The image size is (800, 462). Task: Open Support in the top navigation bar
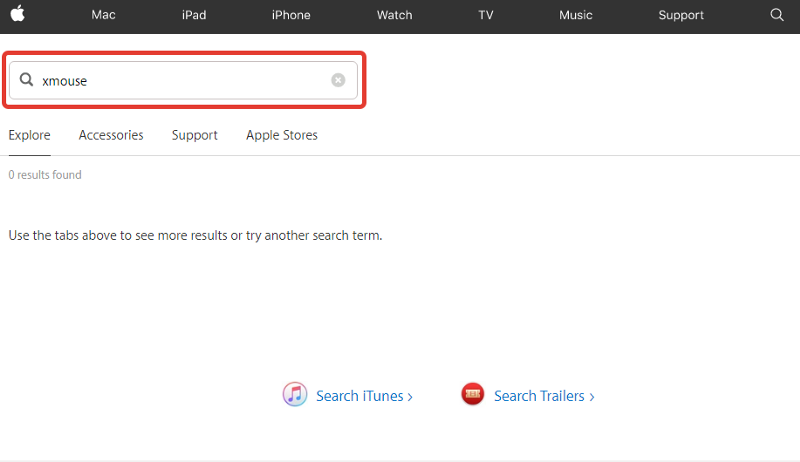click(x=681, y=15)
